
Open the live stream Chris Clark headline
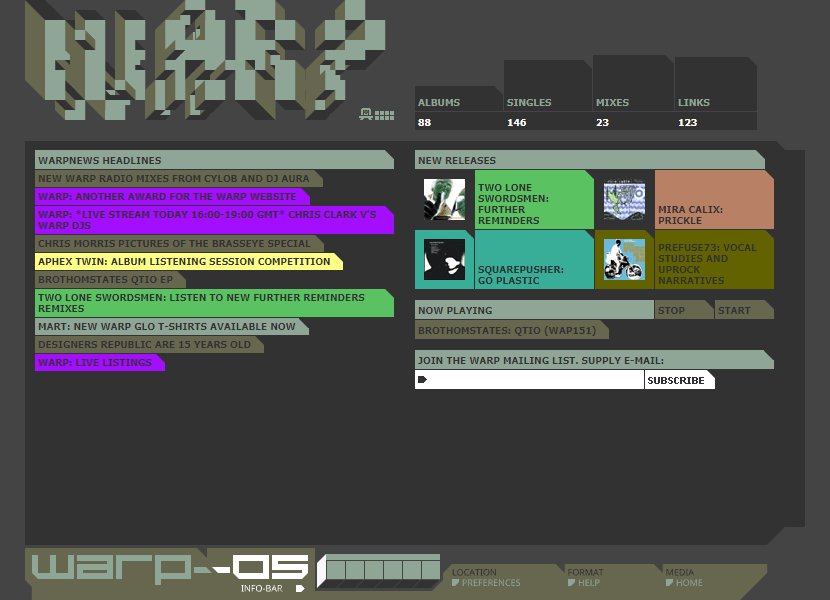pos(214,220)
